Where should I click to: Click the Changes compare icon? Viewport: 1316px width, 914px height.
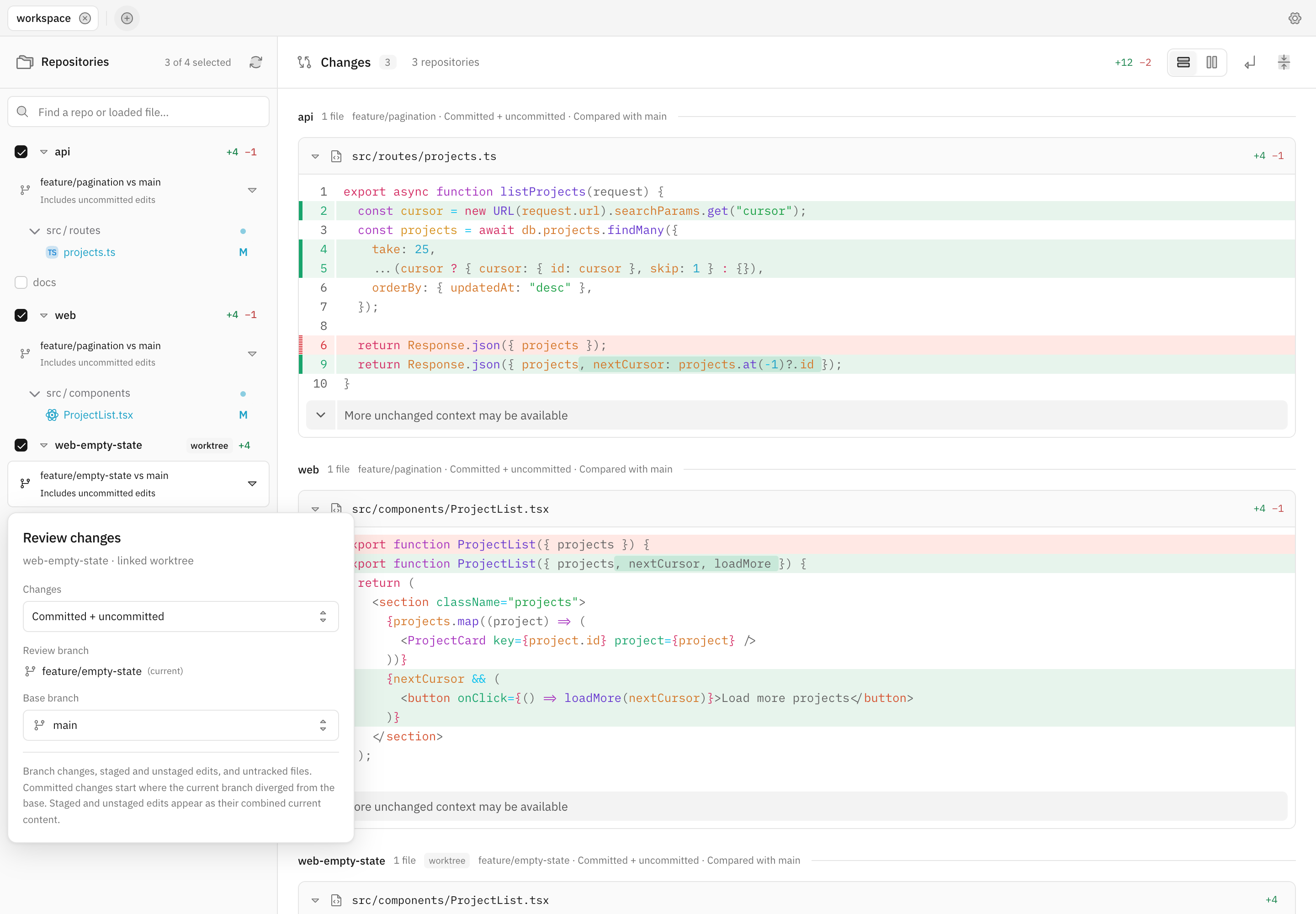pos(305,62)
